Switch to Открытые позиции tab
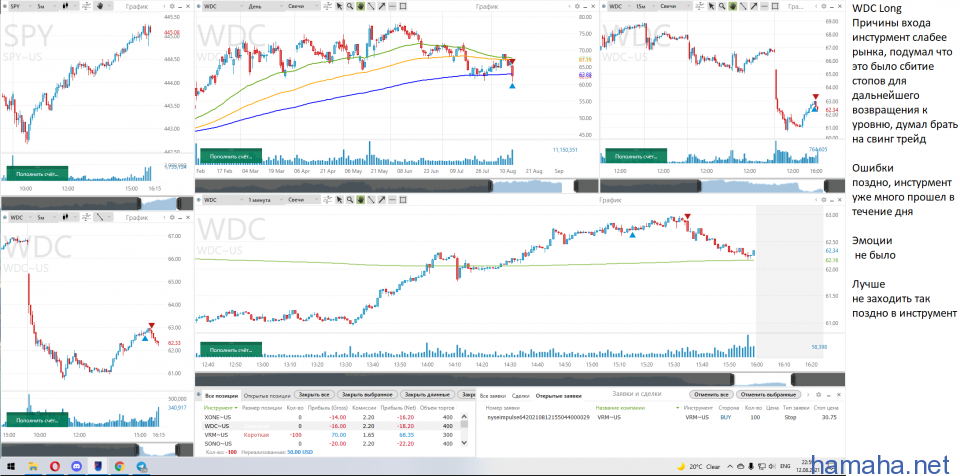 [266, 395]
